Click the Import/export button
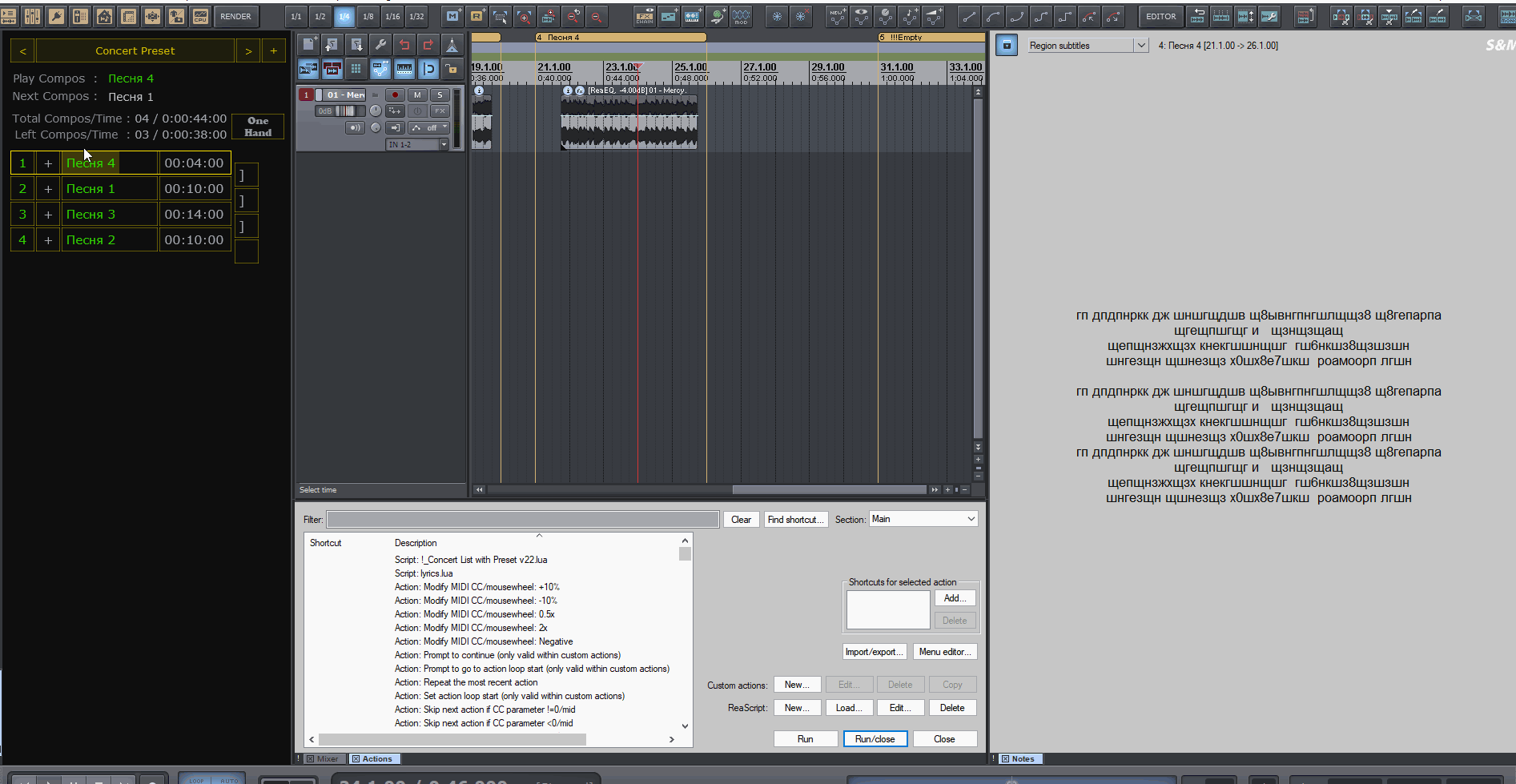This screenshot has height=784, width=1516. (x=874, y=652)
